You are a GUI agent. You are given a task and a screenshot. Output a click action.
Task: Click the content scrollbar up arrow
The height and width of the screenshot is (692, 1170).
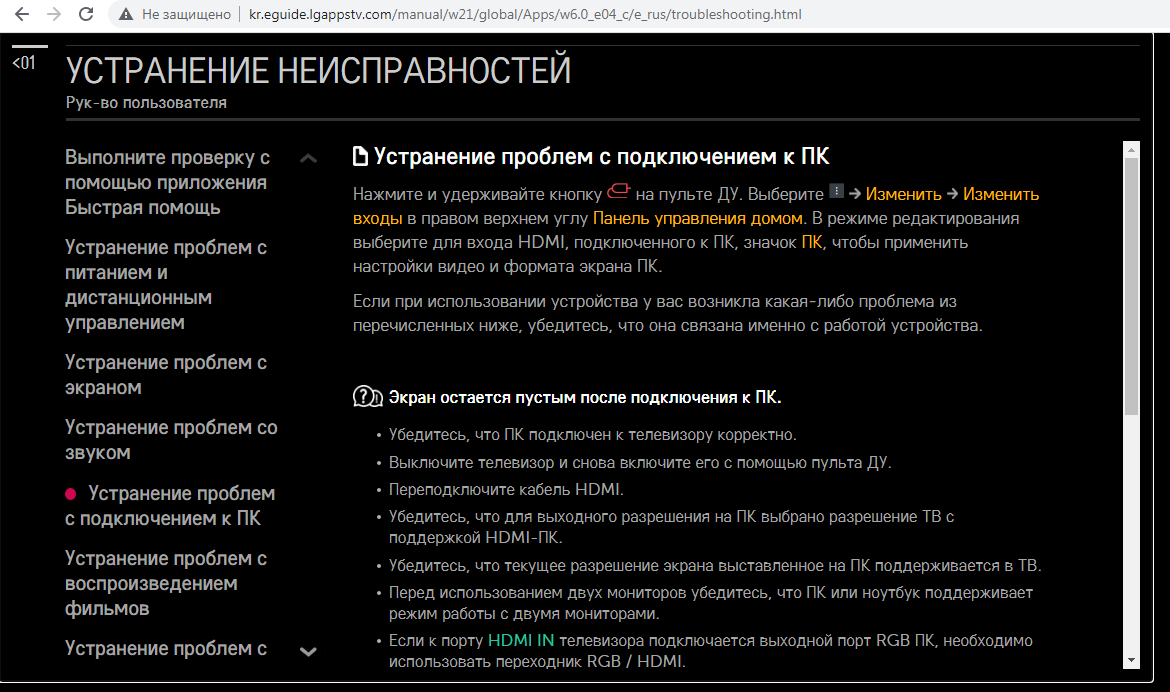[1131, 150]
